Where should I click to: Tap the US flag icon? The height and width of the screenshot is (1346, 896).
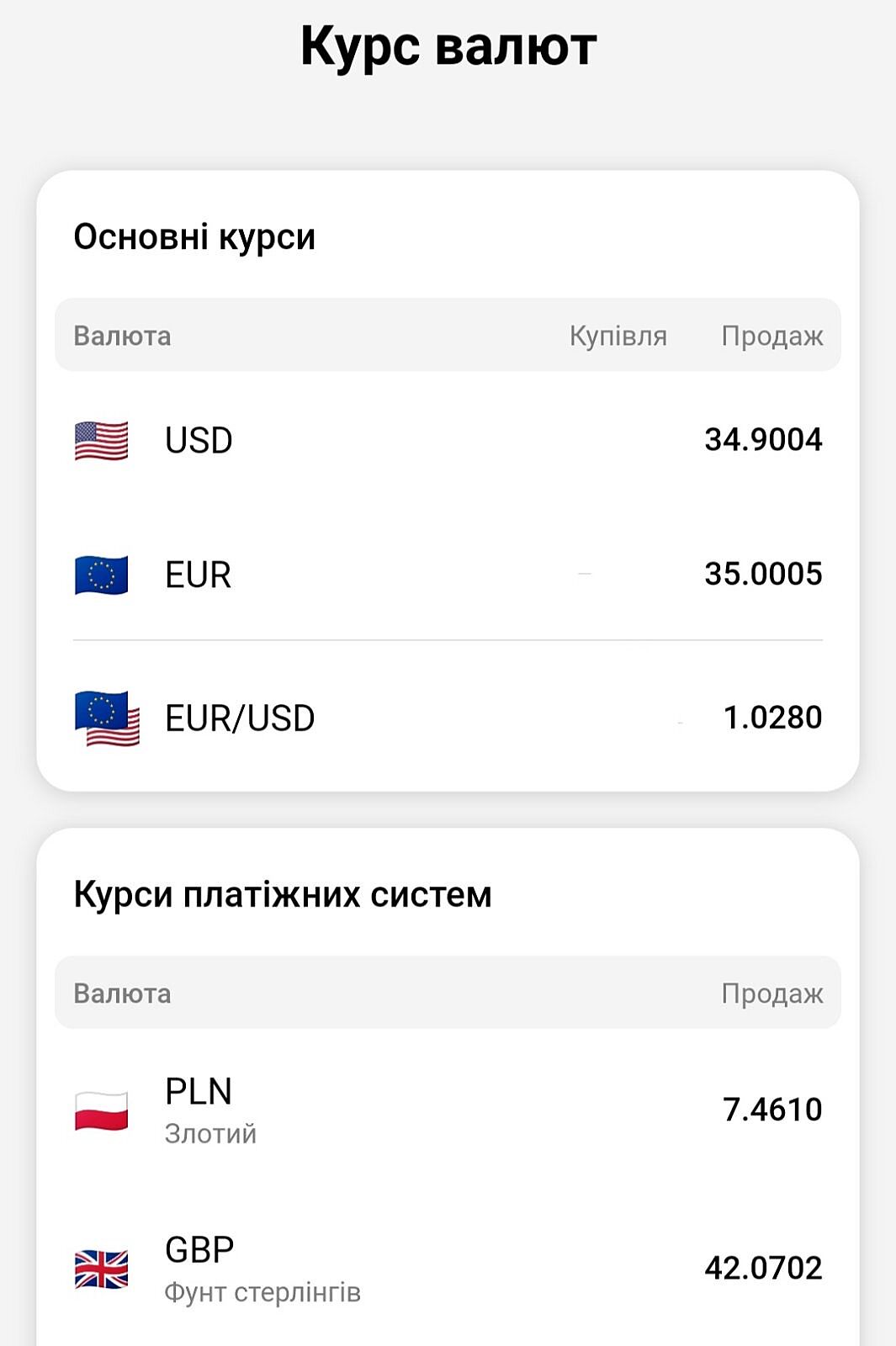coord(102,441)
